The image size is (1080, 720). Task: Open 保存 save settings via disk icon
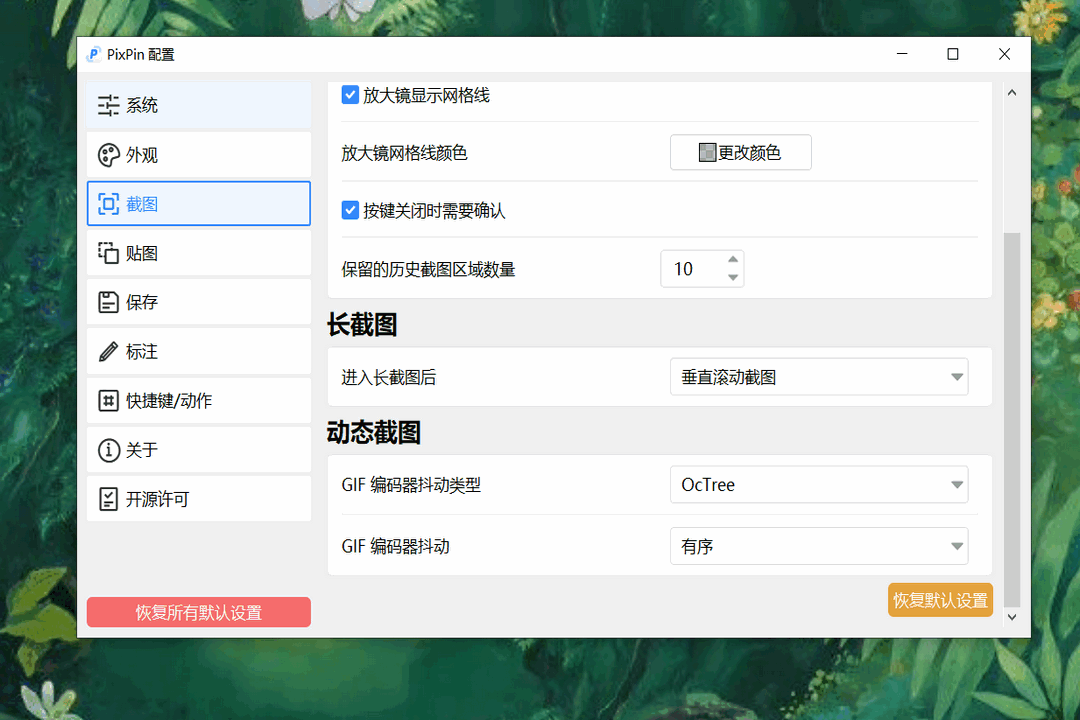pos(108,302)
